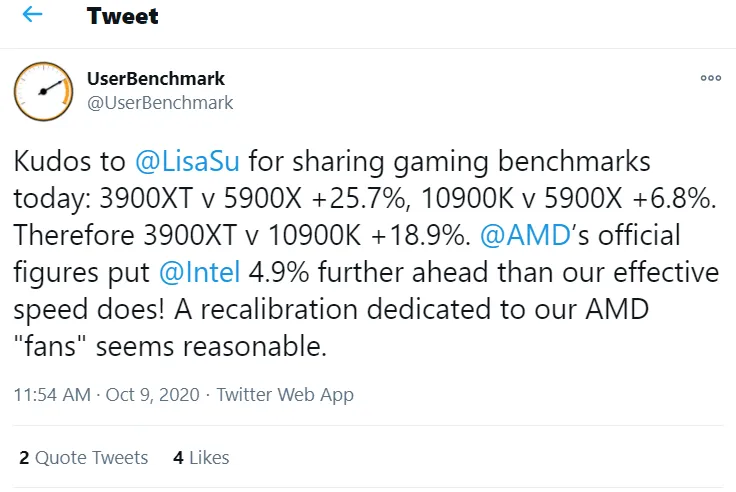736x492 pixels.
Task: Click the @UserBenchmark handle
Action: pyautogui.click(x=161, y=102)
